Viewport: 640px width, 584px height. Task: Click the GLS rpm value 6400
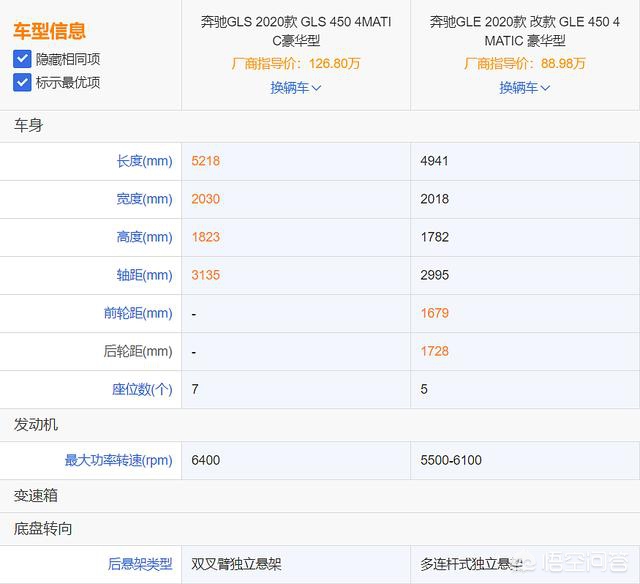click(x=206, y=460)
